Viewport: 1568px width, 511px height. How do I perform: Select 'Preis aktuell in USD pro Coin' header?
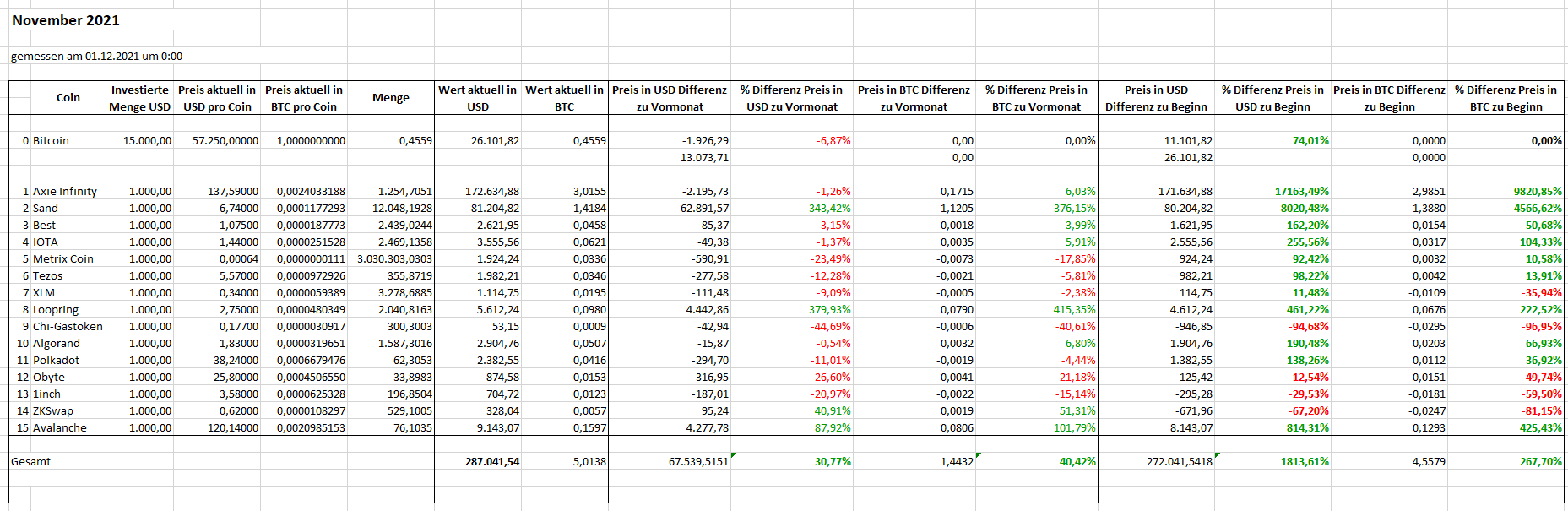click(x=217, y=98)
